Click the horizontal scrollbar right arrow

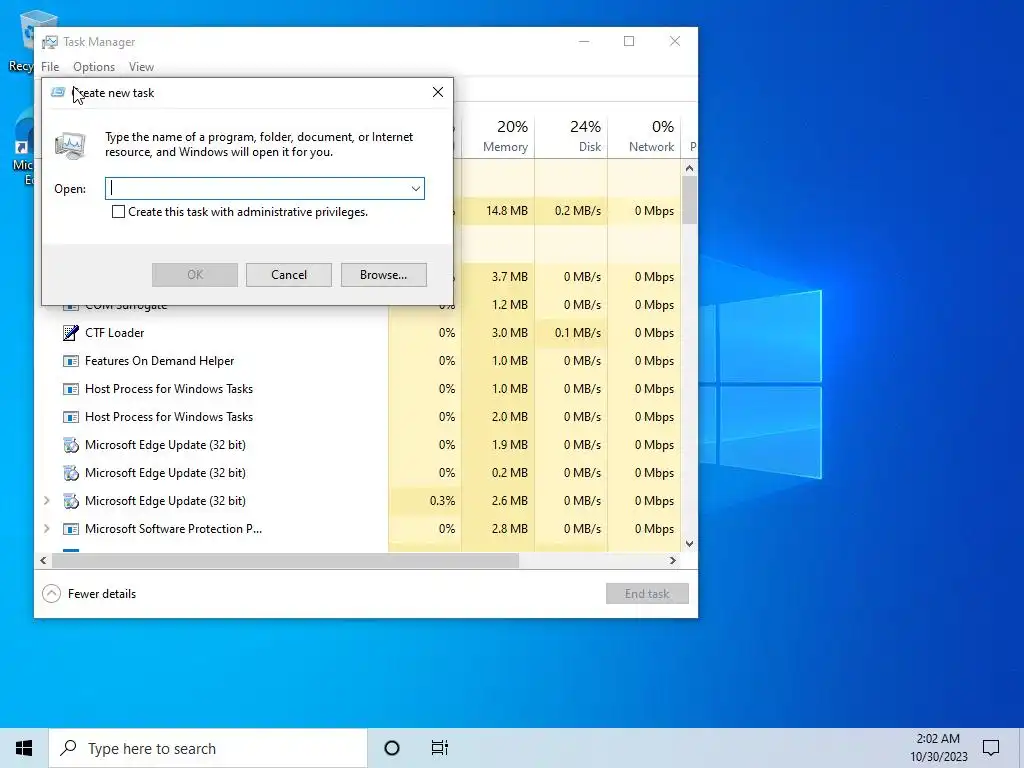tap(673, 560)
